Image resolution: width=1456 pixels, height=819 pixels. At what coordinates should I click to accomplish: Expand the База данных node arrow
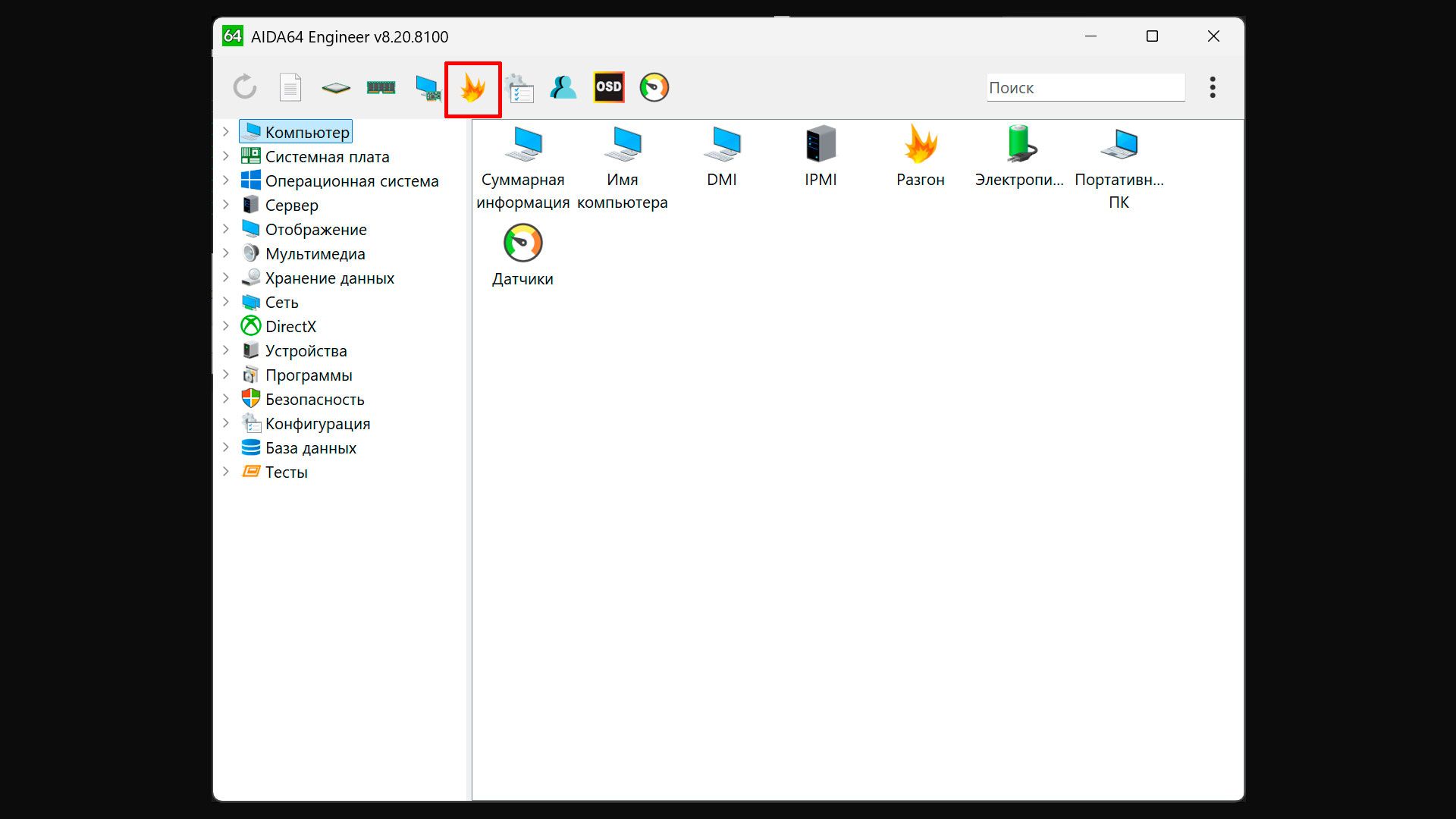[226, 447]
